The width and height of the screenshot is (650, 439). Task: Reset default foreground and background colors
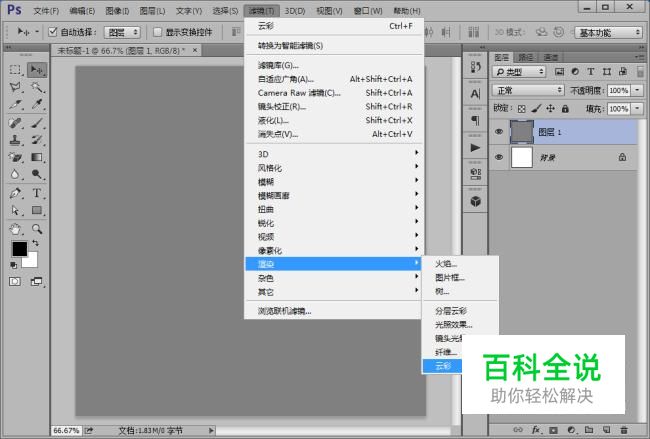coord(13,265)
